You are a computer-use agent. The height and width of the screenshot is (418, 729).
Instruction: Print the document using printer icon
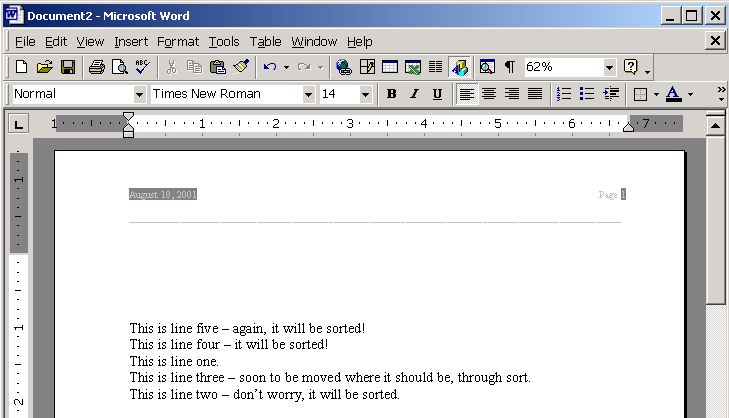96,67
